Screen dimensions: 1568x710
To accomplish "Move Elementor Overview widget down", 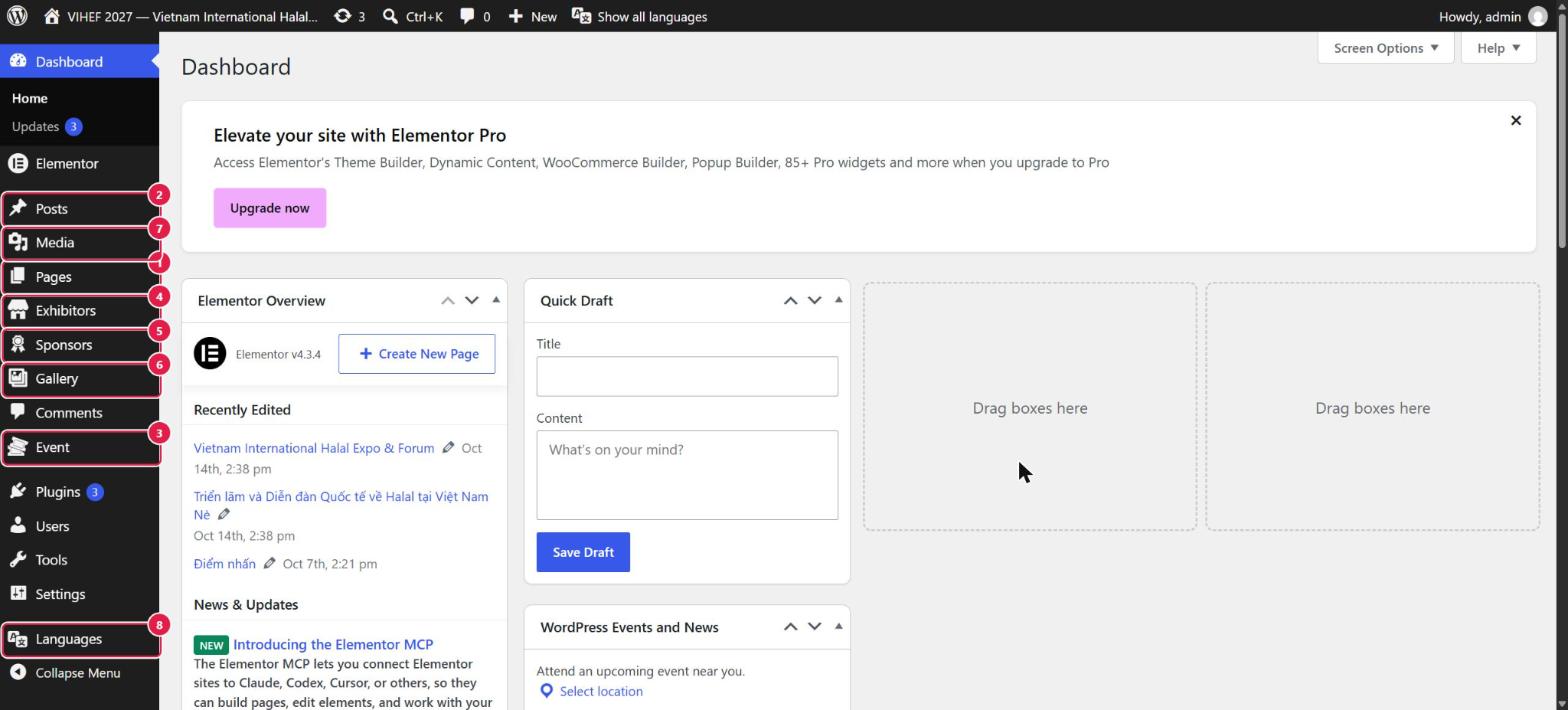I will point(472,300).
